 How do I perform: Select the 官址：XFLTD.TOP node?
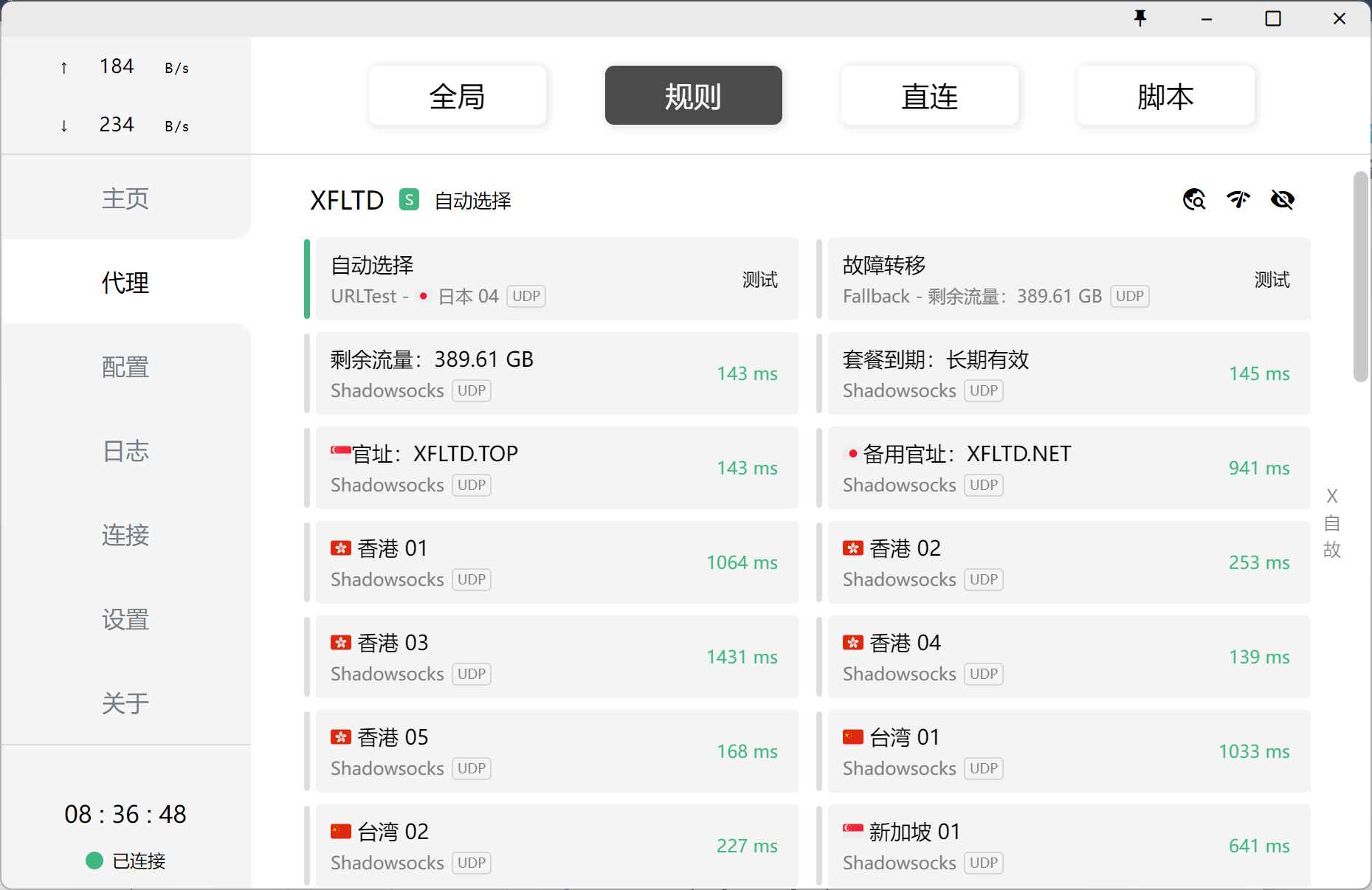(557, 468)
